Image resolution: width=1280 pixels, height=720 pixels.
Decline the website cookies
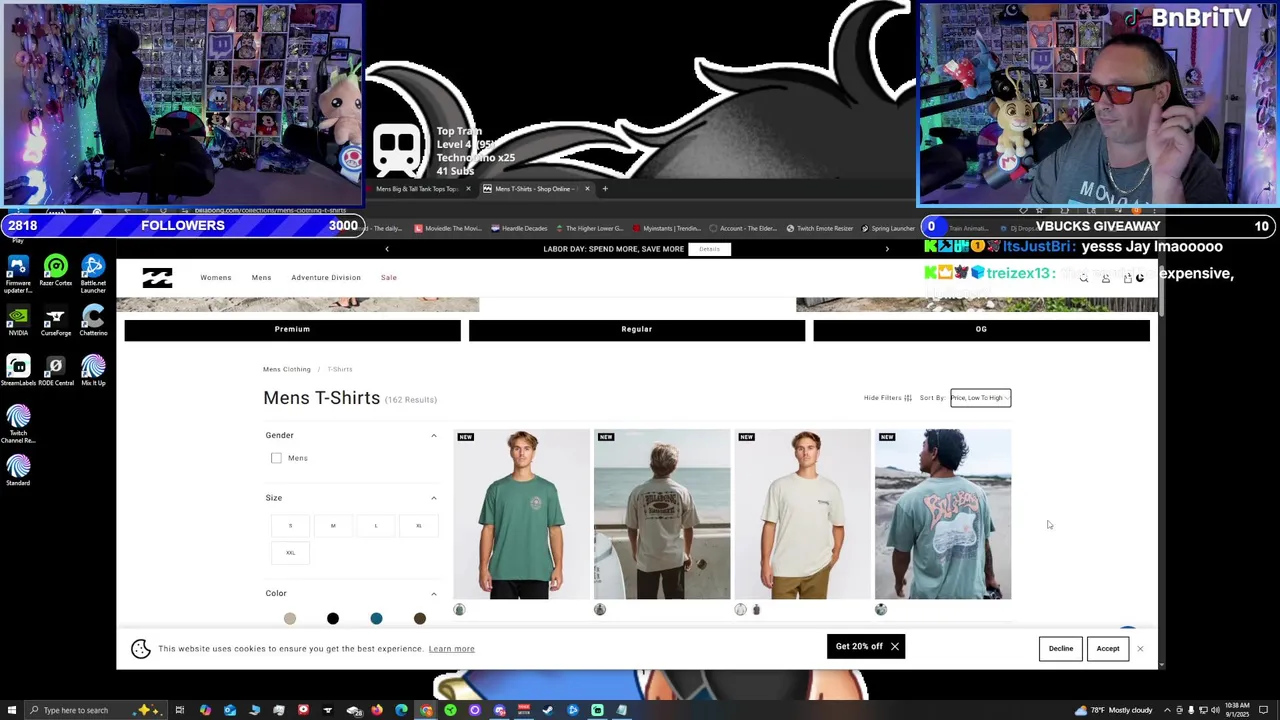point(1060,648)
